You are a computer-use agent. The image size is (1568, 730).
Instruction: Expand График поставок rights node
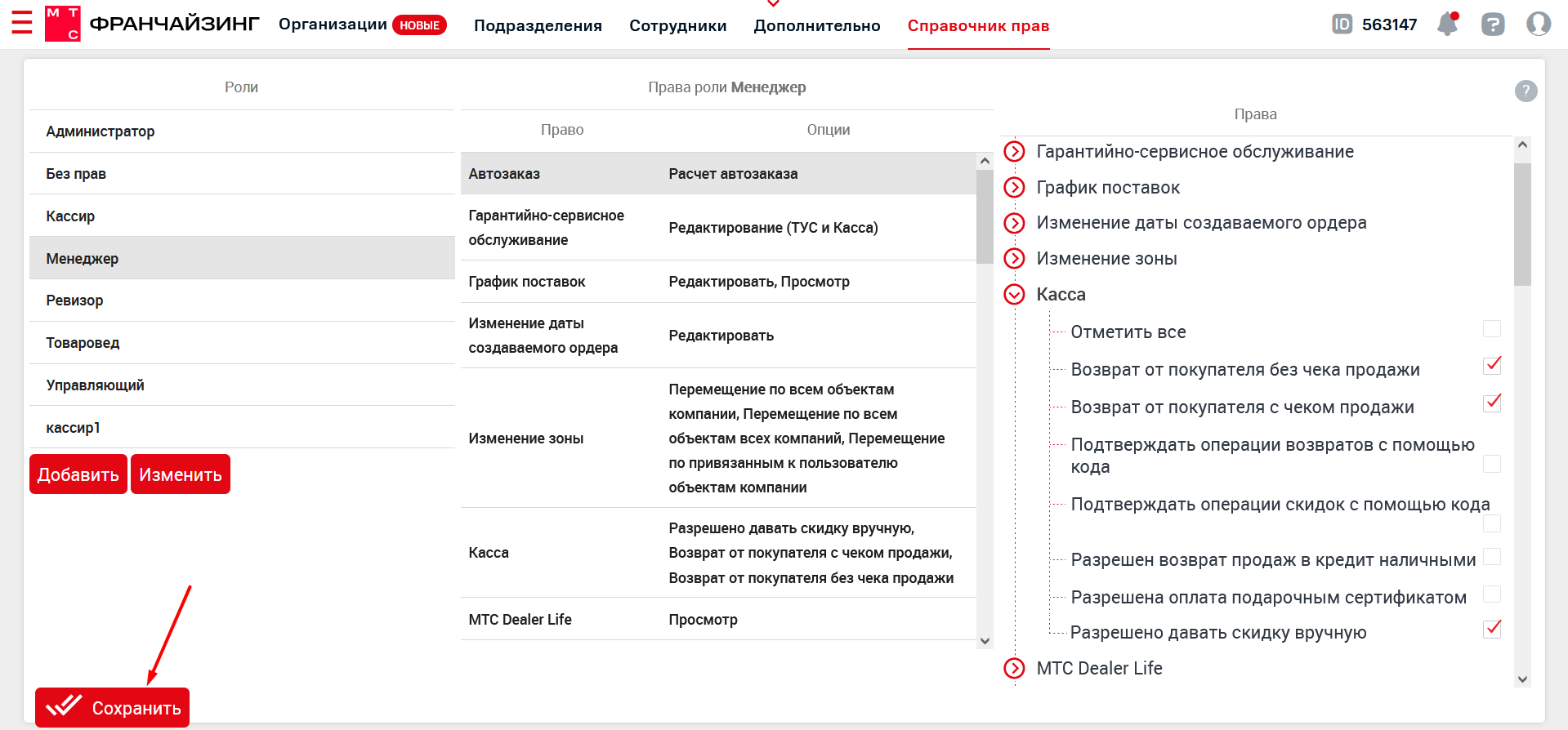[1014, 188]
